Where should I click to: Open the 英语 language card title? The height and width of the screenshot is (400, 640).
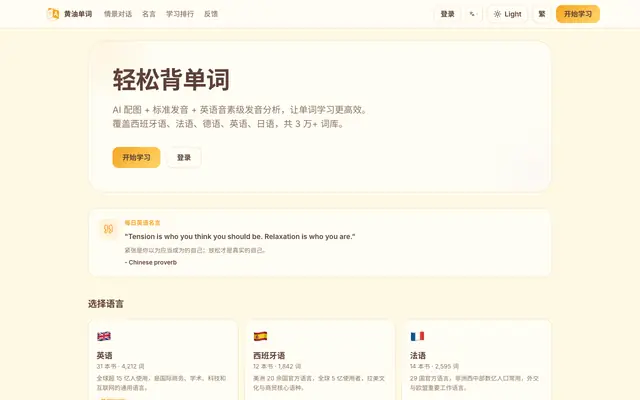tap(104, 355)
